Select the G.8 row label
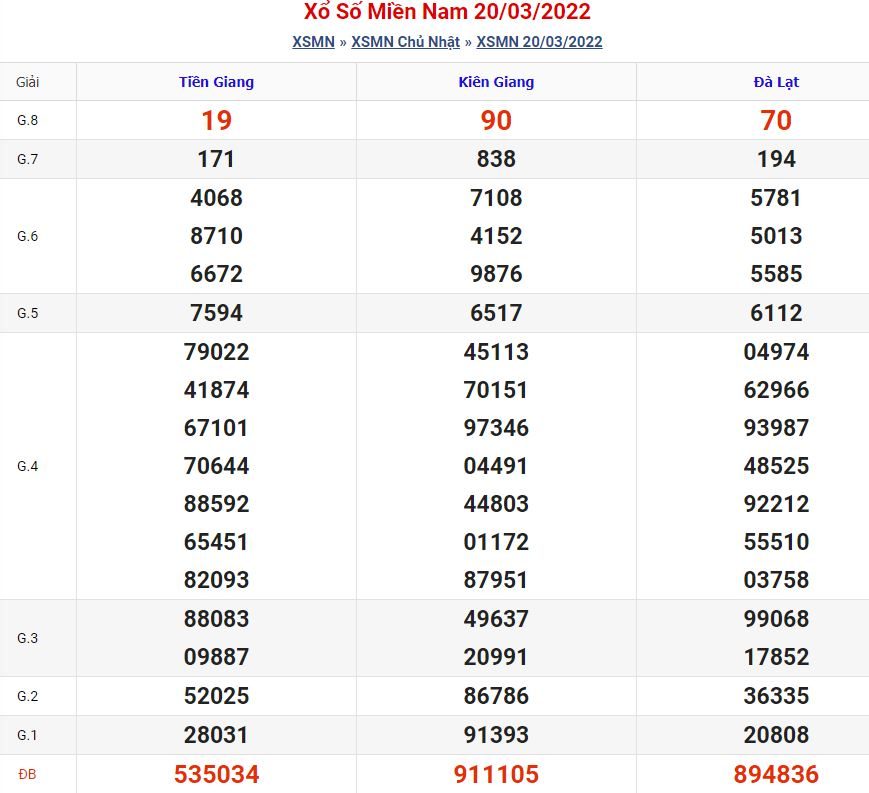The image size is (869, 793). point(28,120)
